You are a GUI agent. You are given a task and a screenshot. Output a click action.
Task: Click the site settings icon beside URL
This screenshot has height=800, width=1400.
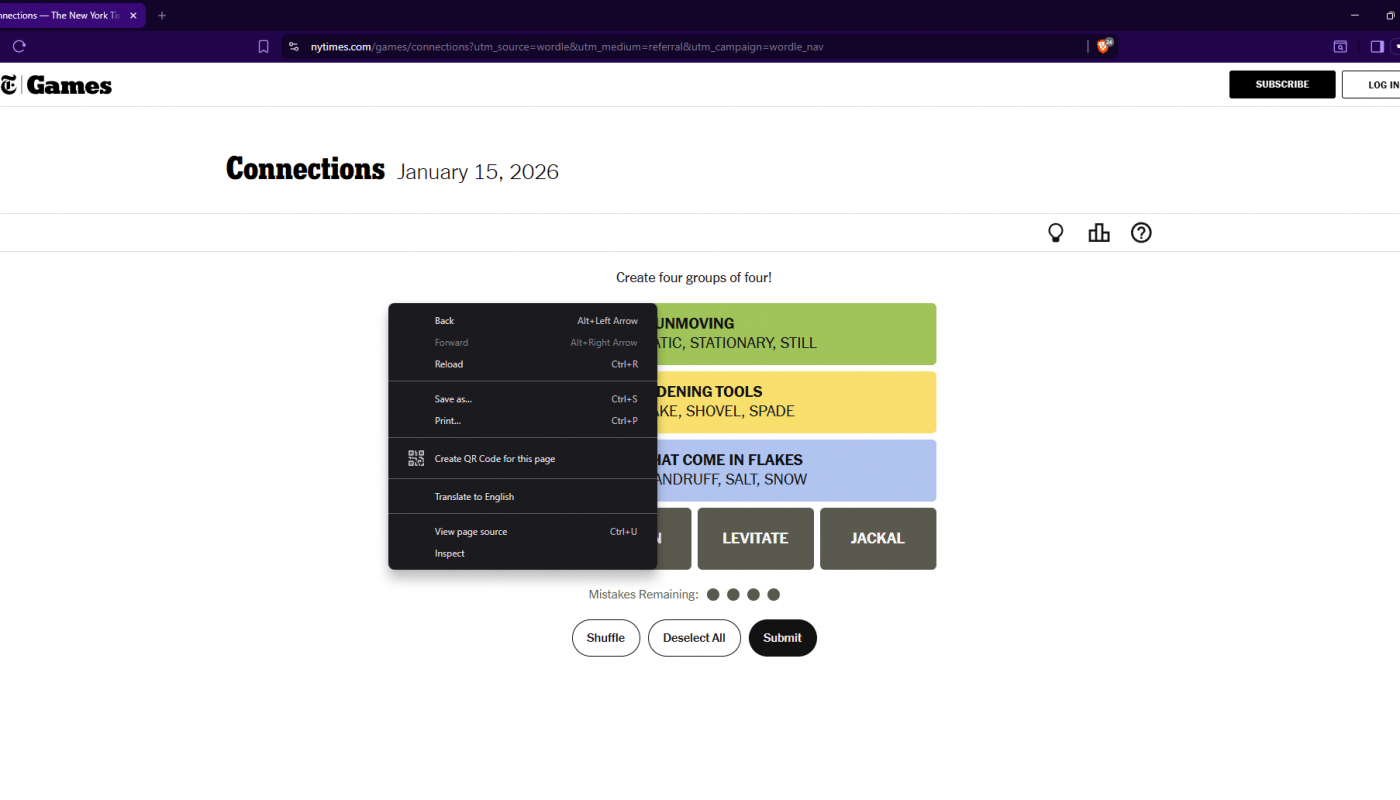coord(293,46)
